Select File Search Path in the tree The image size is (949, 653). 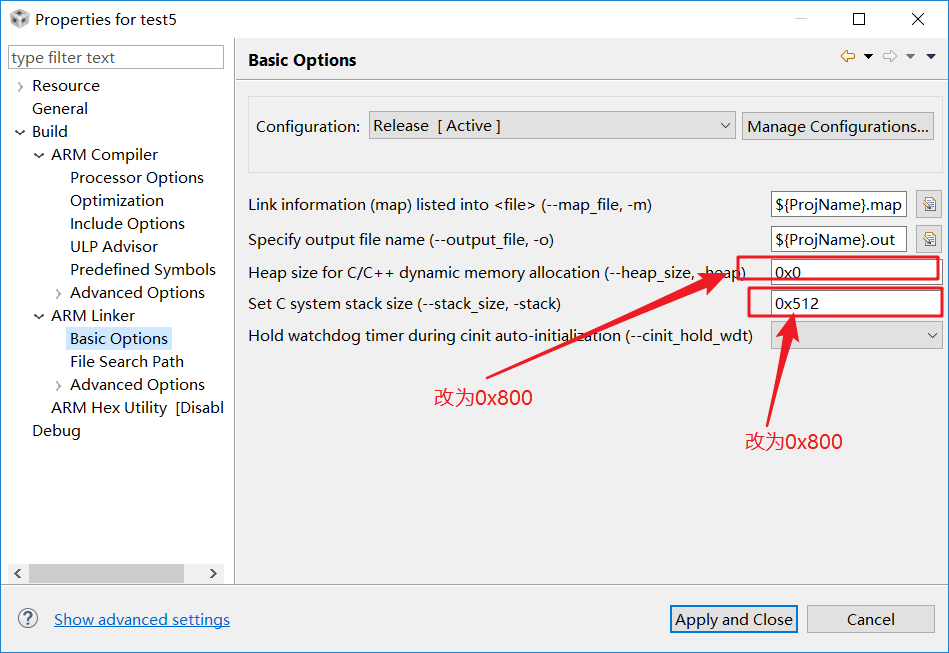click(126, 362)
